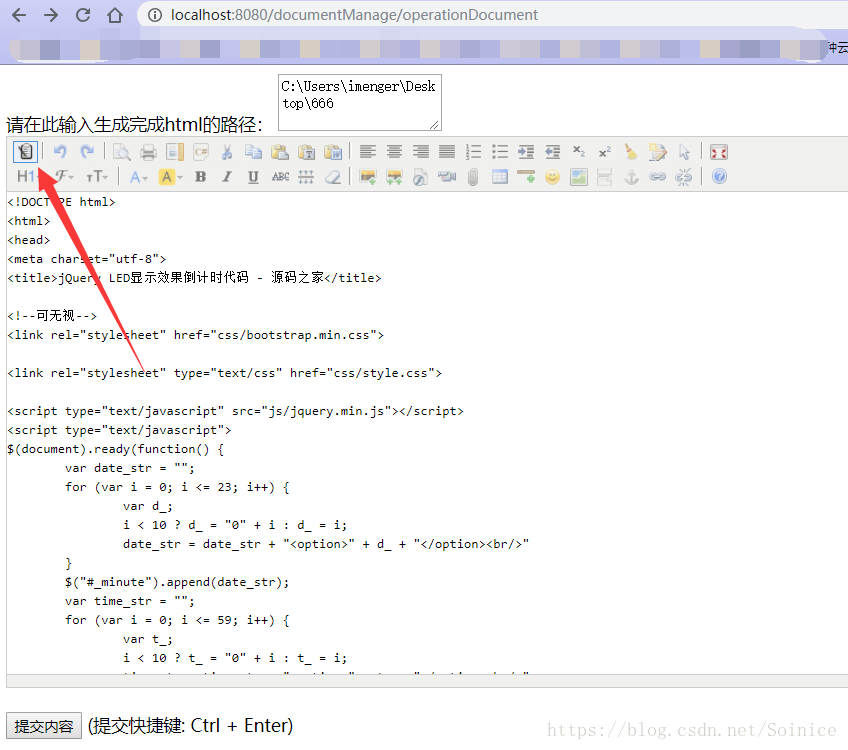This screenshot has height=750, width=848.
Task: Open the insert table menu
Action: (500, 177)
